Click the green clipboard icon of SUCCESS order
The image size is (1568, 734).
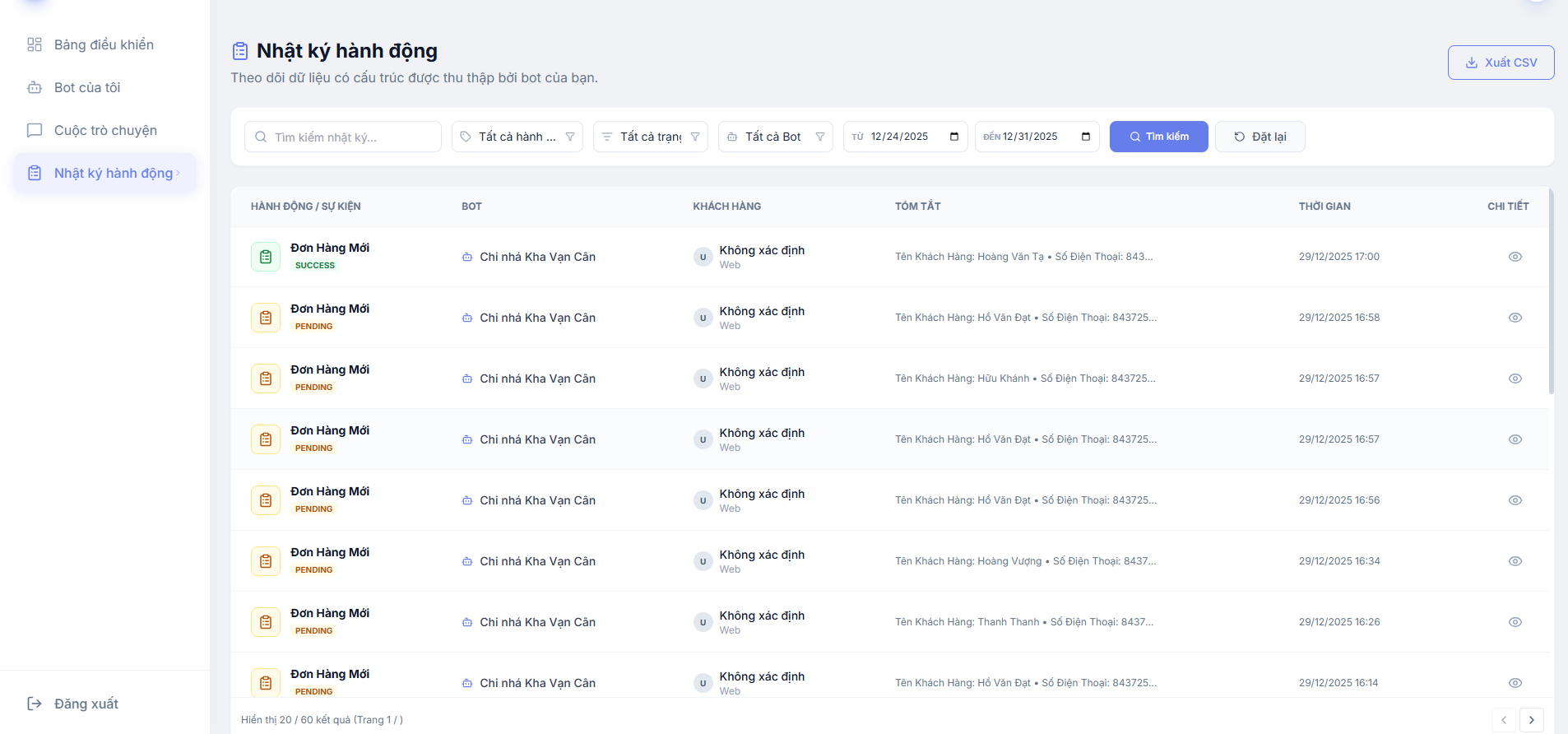click(x=265, y=257)
